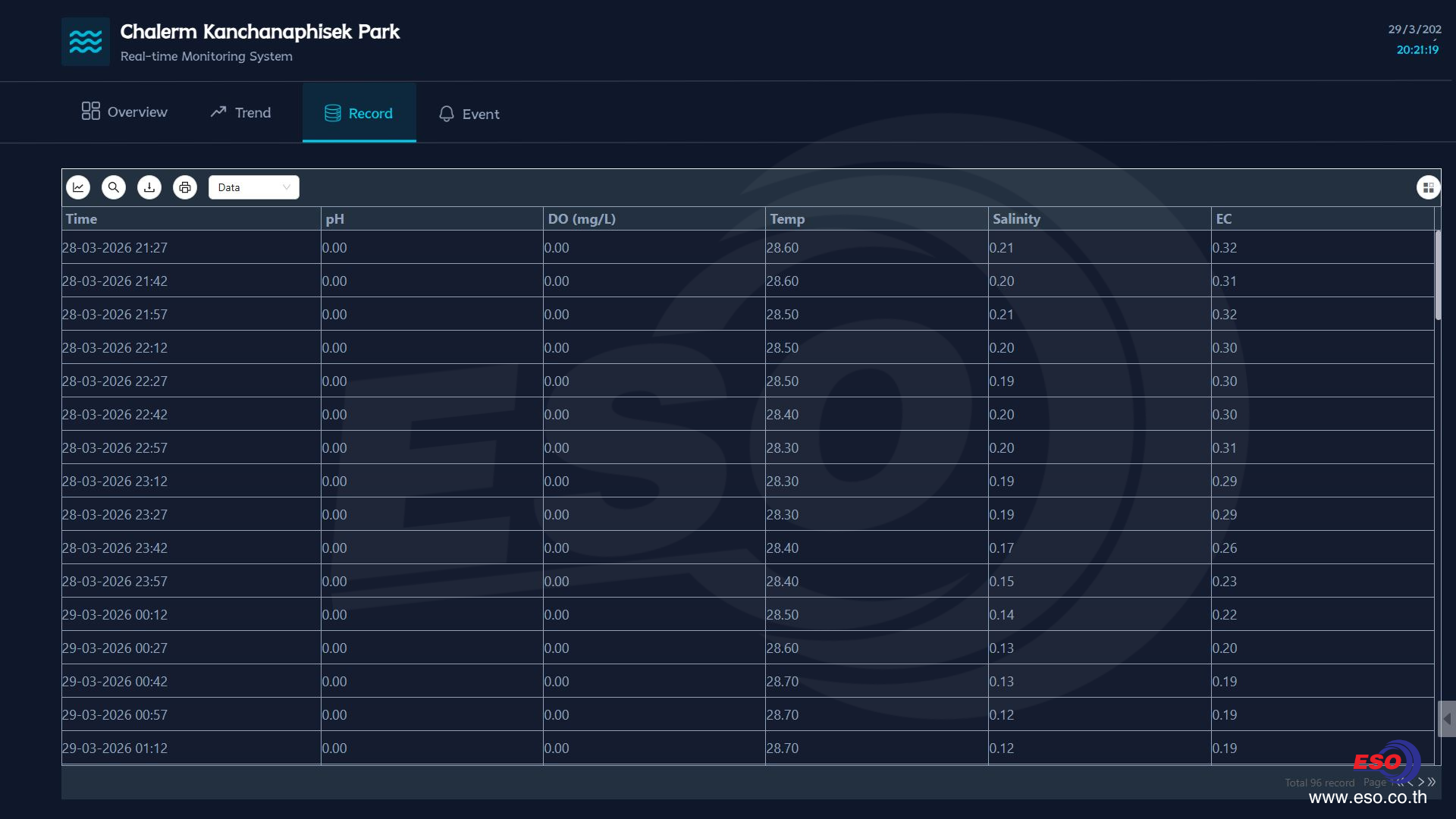Go to next page arrow
1456x819 pixels.
tap(1421, 782)
